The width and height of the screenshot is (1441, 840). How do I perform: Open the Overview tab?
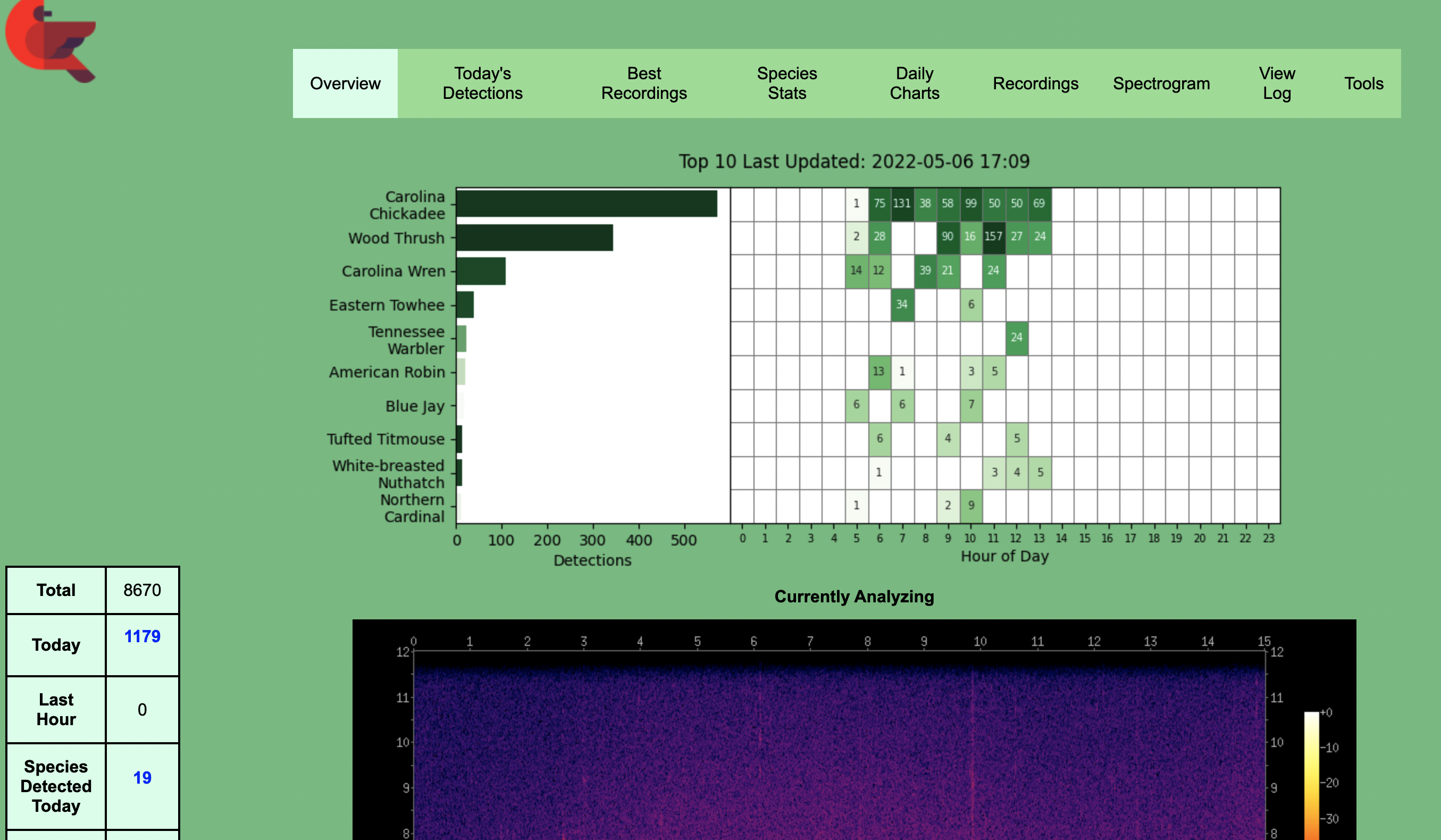(345, 83)
